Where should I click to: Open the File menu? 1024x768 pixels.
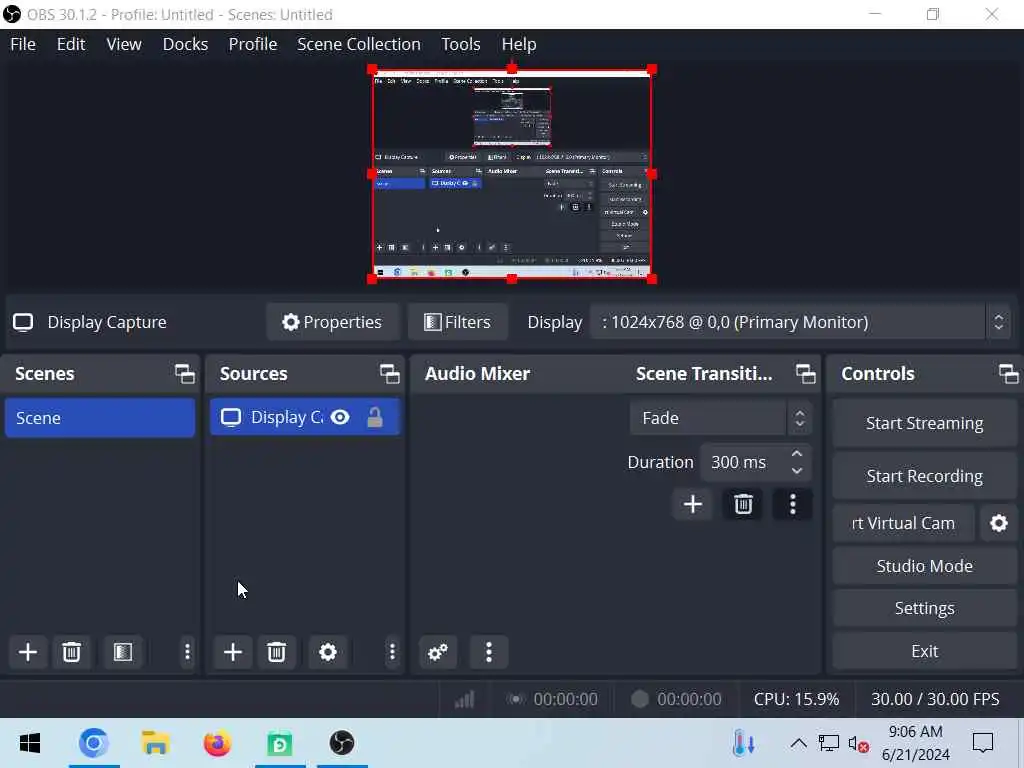click(23, 44)
